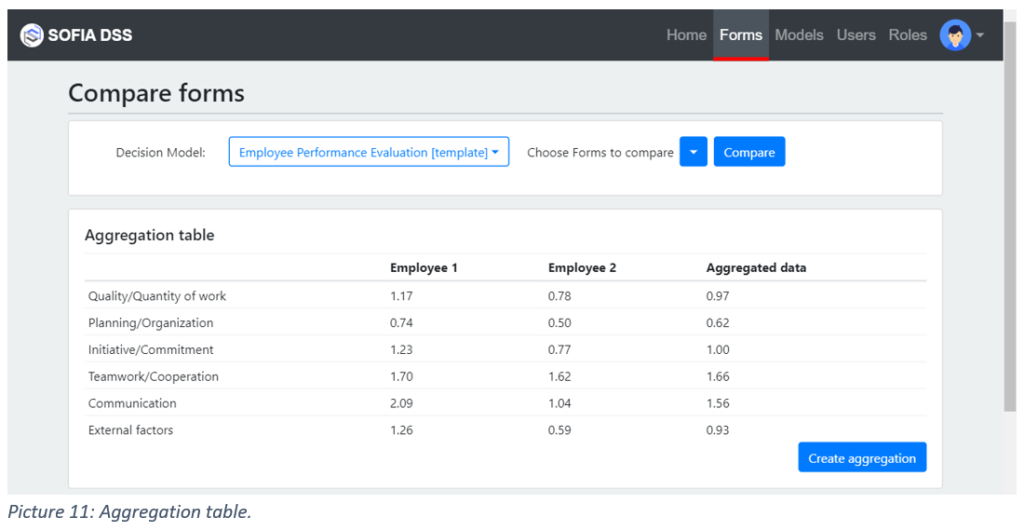Select the Employee 1 column header
The image size is (1024, 531).
(423, 268)
